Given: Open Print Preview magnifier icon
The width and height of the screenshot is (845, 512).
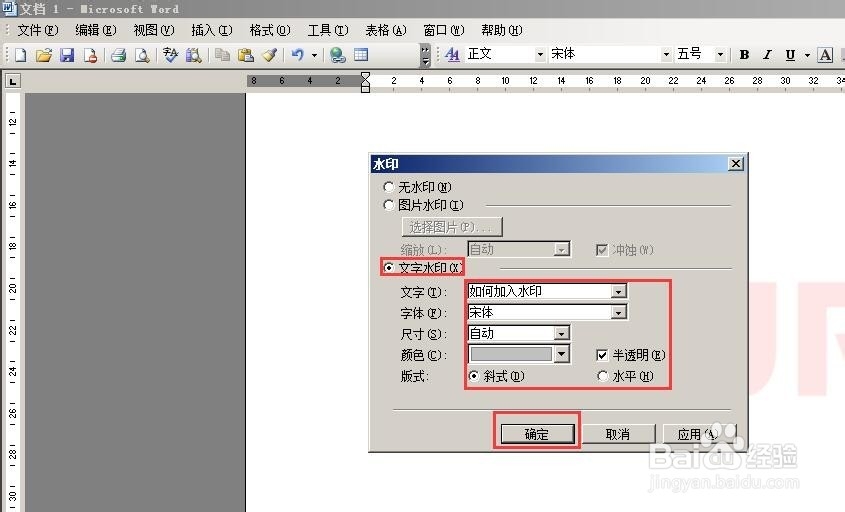Looking at the screenshot, I should 142,55.
